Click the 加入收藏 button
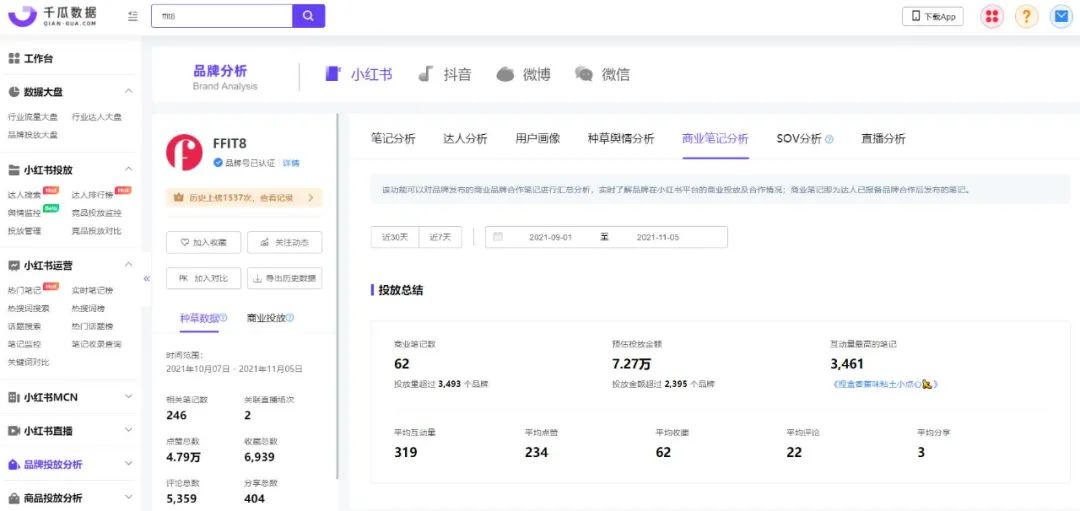The height and width of the screenshot is (511, 1080). coord(204,242)
